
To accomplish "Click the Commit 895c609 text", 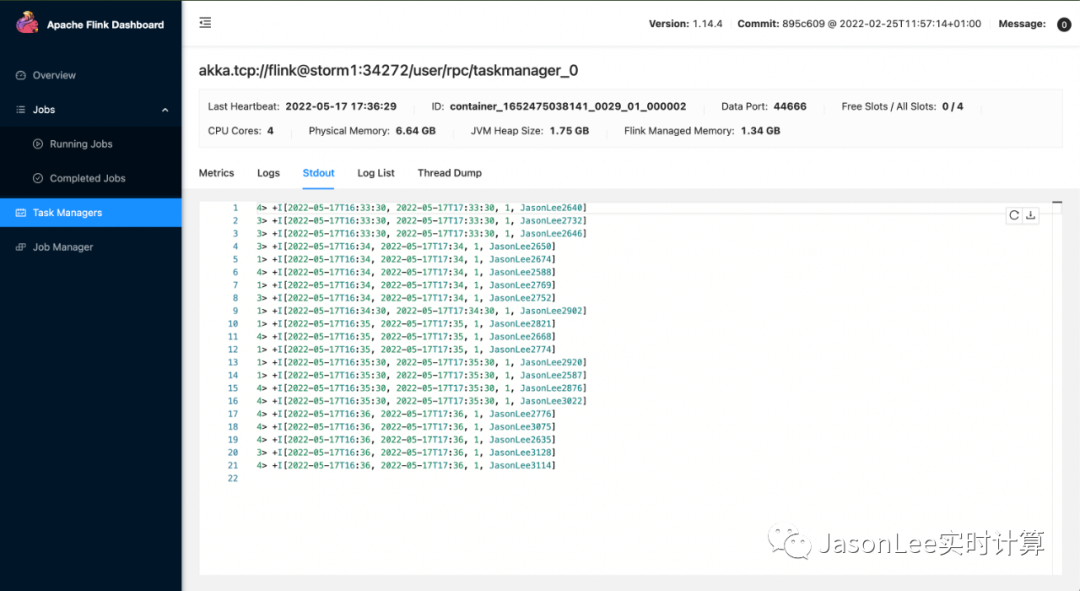I will (859, 24).
